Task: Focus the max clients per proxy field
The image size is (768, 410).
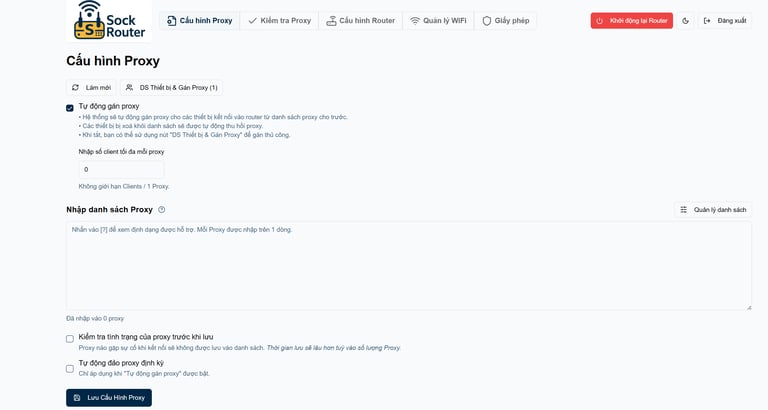Action: [x=121, y=169]
